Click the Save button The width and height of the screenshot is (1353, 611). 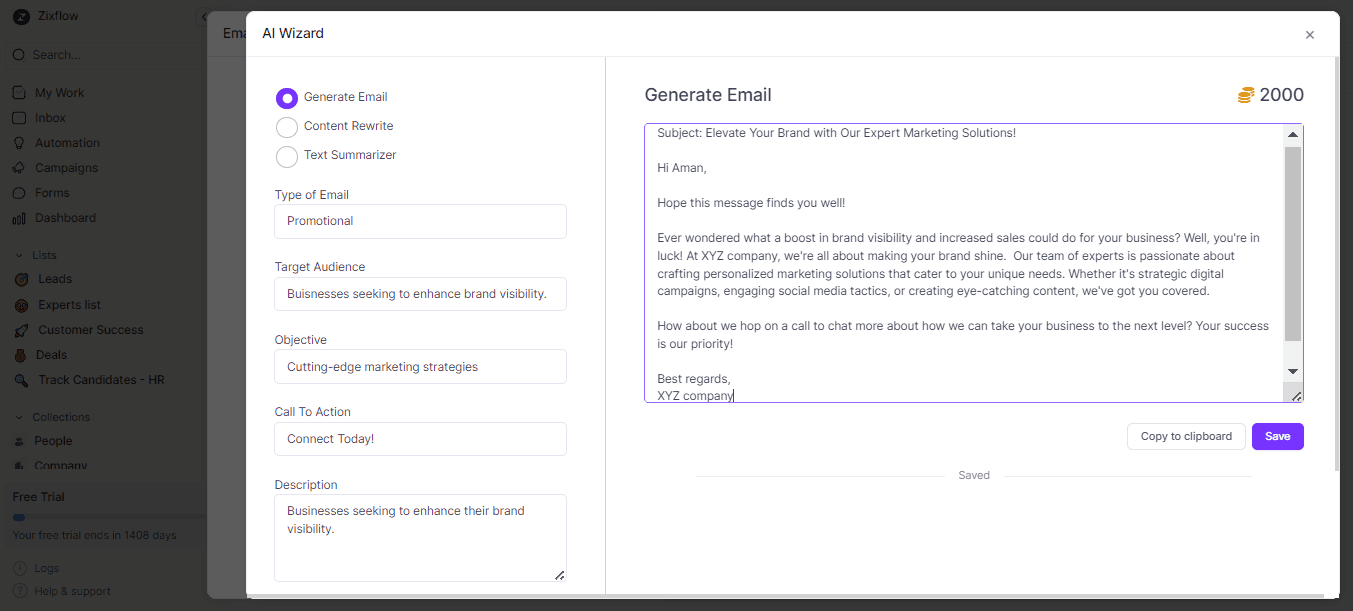1277,436
